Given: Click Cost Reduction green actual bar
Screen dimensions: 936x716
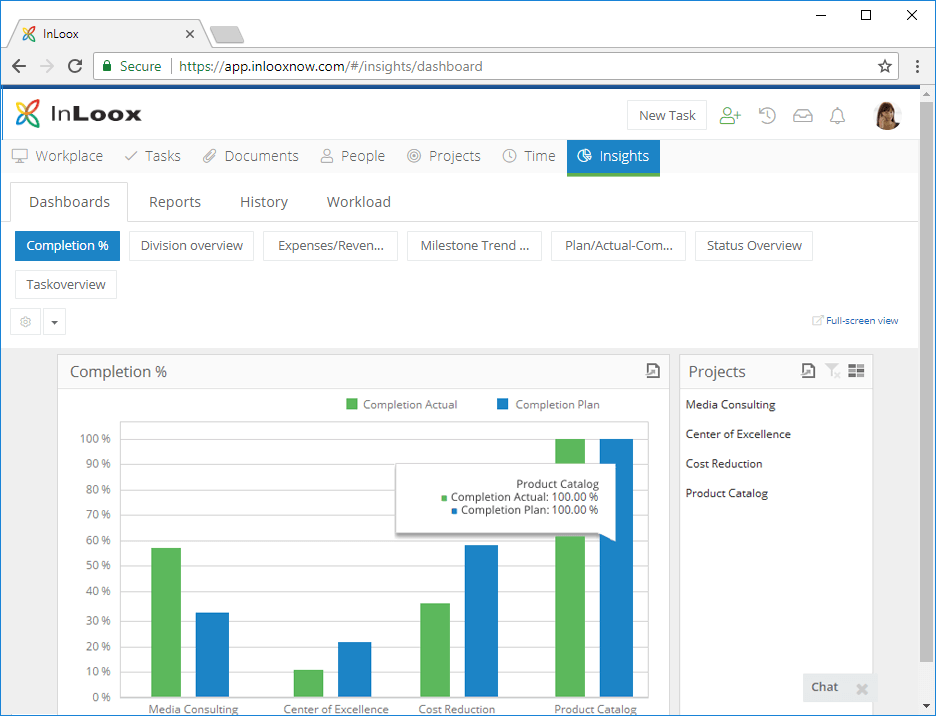Looking at the screenshot, I should pyautogui.click(x=435, y=650).
